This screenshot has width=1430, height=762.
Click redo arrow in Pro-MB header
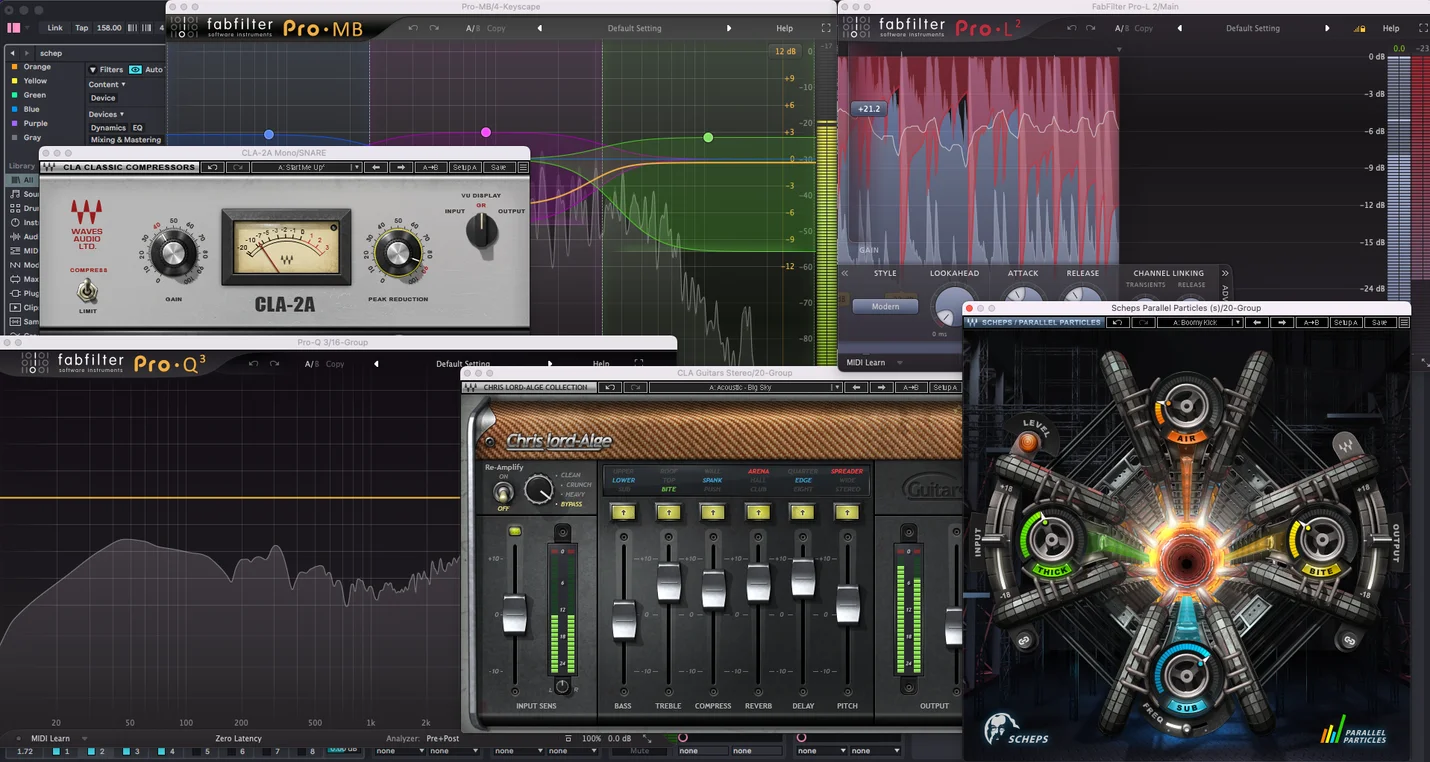coord(435,28)
